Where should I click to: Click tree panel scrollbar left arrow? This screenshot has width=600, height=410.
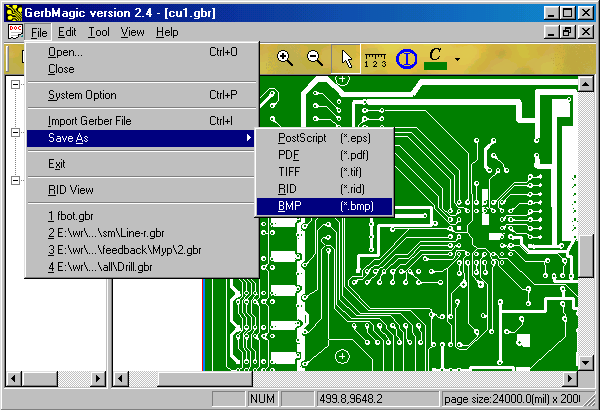click(x=13, y=379)
